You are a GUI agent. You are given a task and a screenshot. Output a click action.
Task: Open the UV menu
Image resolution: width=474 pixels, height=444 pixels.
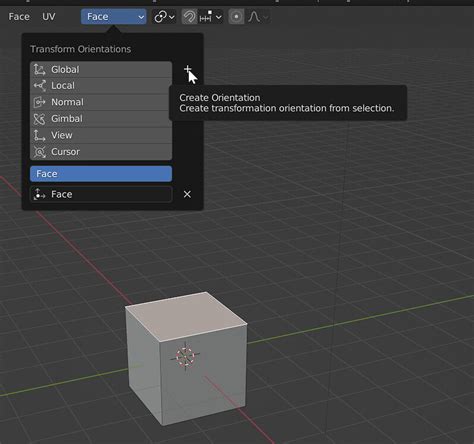(49, 17)
